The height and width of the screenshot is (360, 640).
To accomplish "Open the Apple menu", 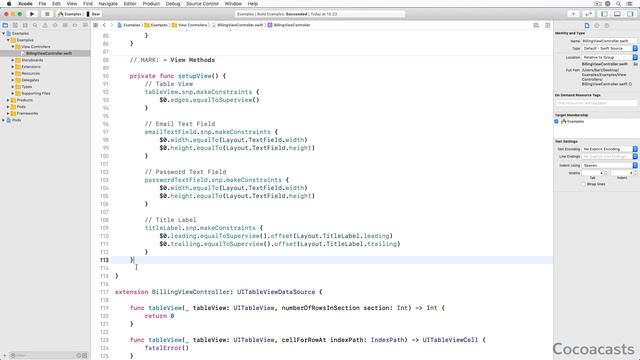I will 9,4.
